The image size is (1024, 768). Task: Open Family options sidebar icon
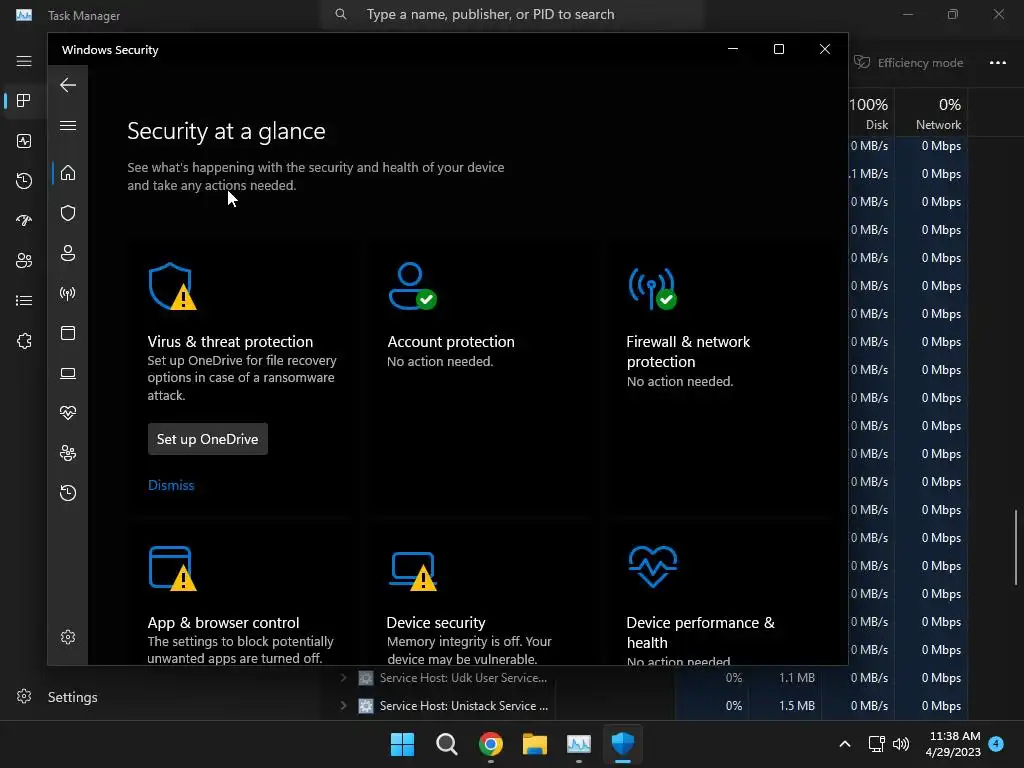point(68,453)
